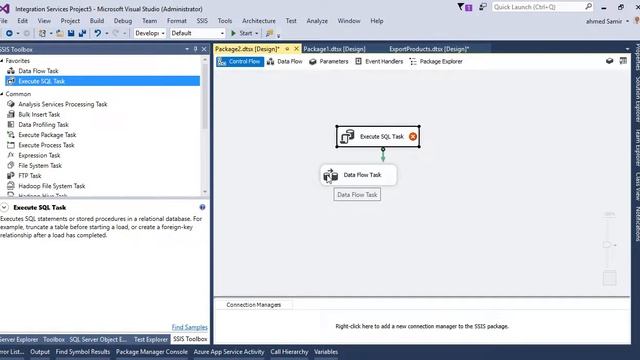
Task: Click the zoom fit-to-view box on canvas
Action: pyautogui.click(x=609, y=278)
